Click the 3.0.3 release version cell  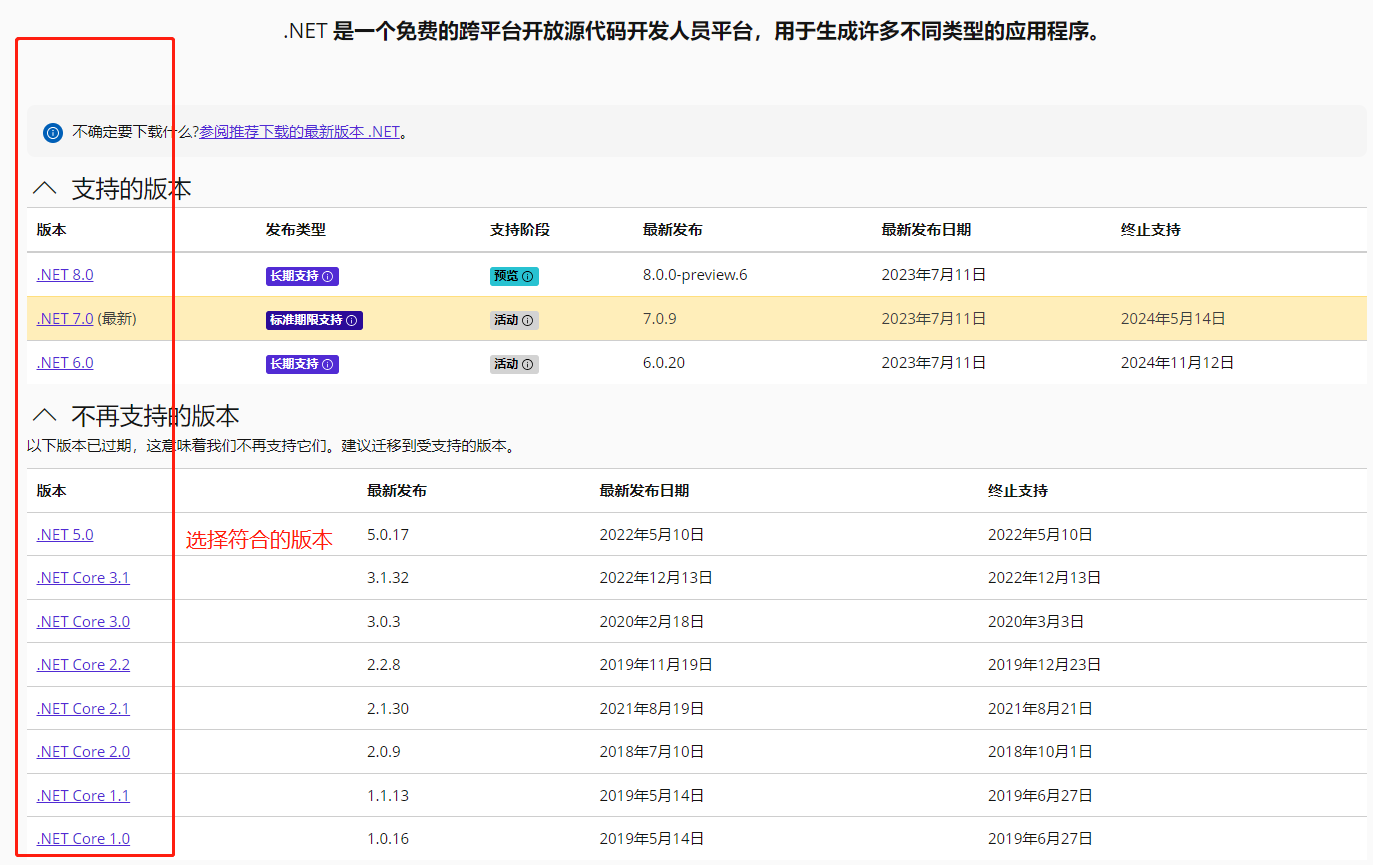[x=384, y=622]
